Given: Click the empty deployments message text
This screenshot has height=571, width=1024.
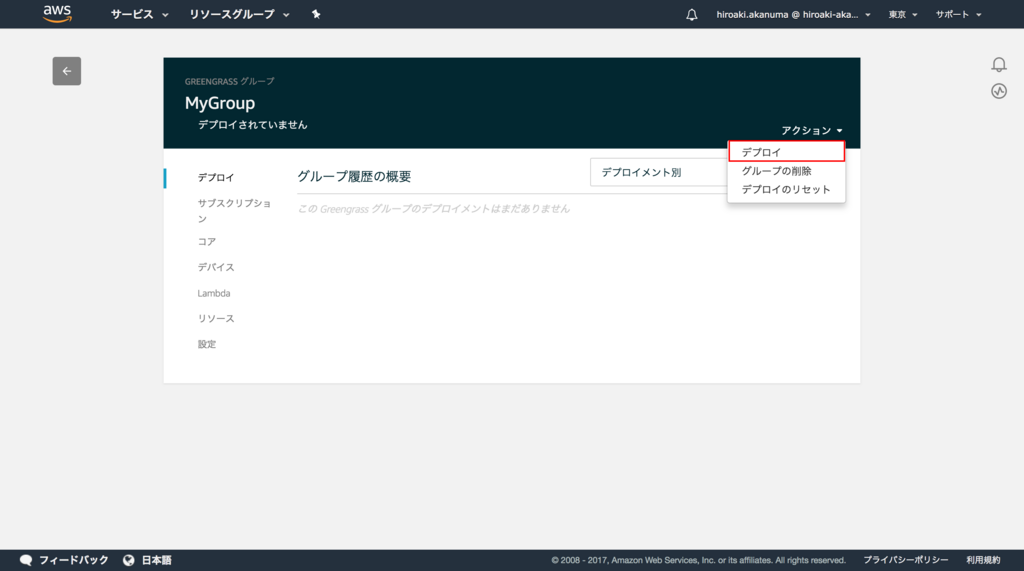Looking at the screenshot, I should tap(434, 209).
